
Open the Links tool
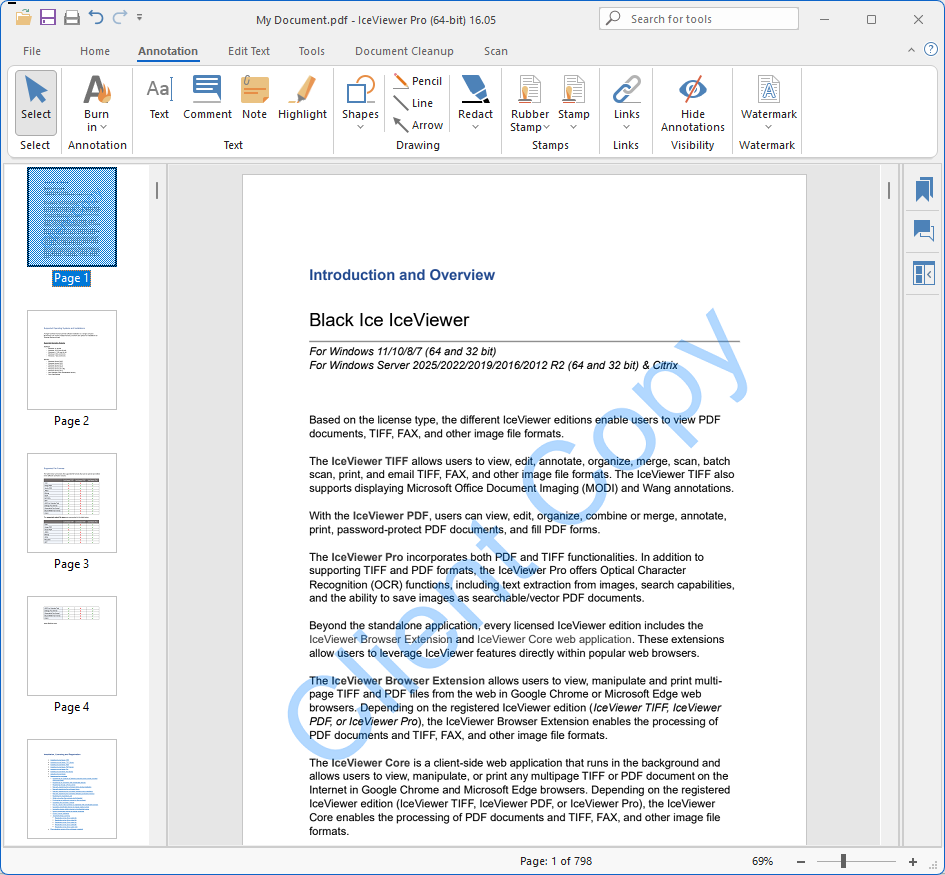(x=626, y=96)
